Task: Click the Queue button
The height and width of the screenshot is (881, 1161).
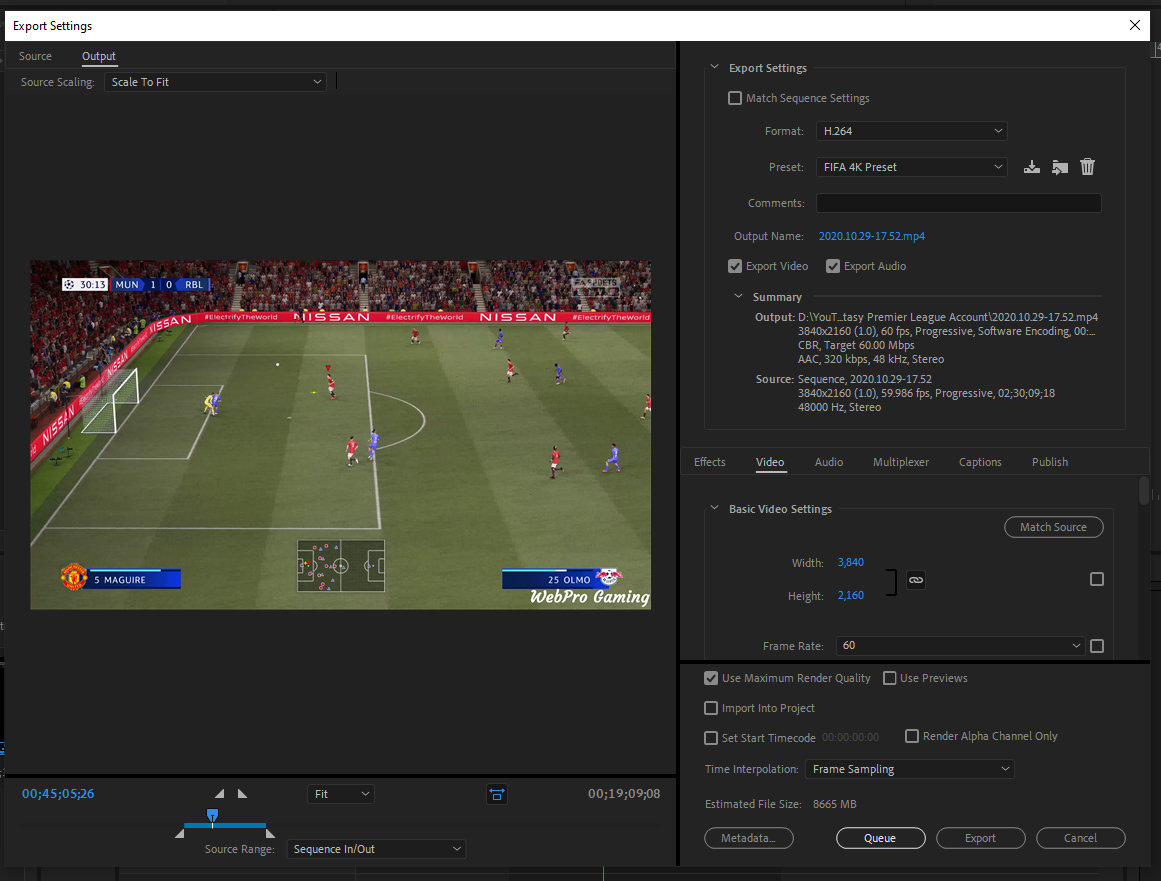Action: coord(880,838)
